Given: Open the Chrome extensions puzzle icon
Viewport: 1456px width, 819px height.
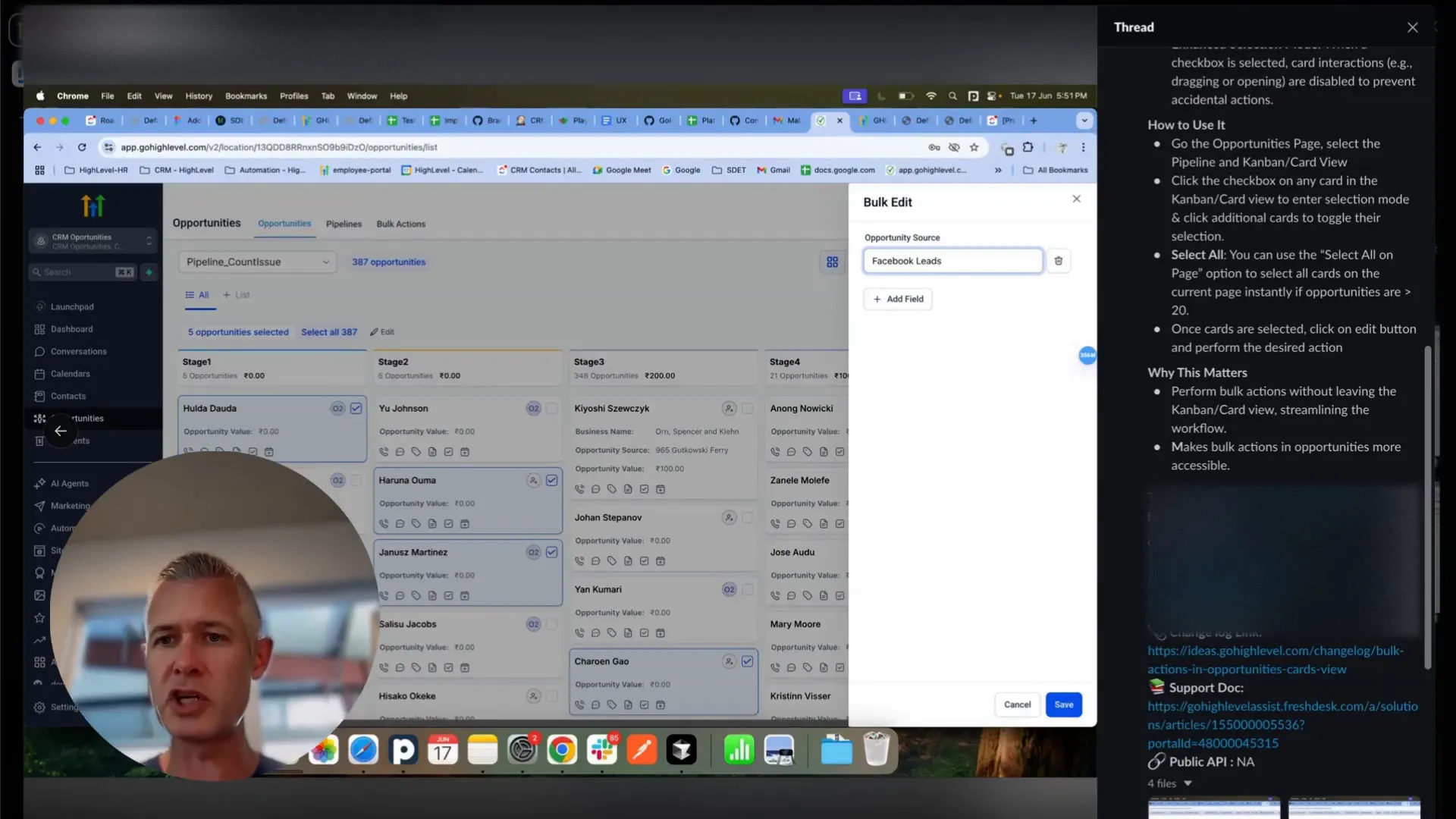Looking at the screenshot, I should point(1028,147).
